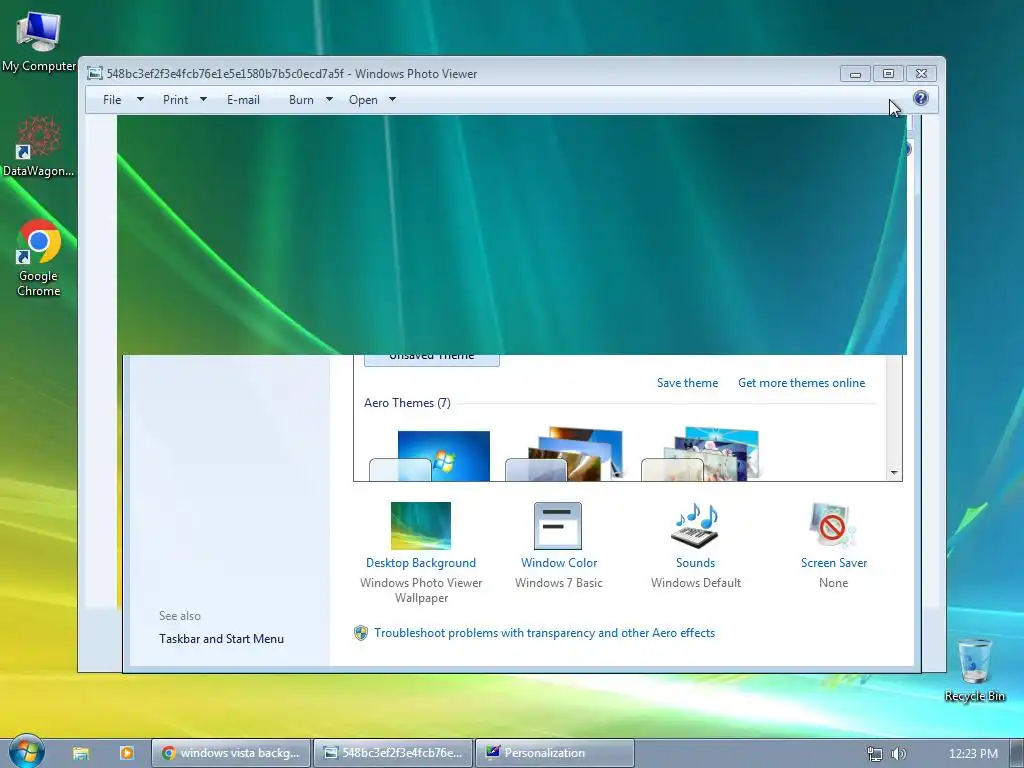Click the Windows Start orb

[x=27, y=751]
